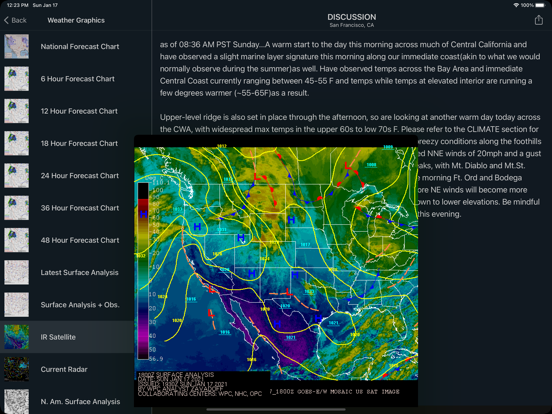Select IR Satellite list row

(x=67, y=337)
